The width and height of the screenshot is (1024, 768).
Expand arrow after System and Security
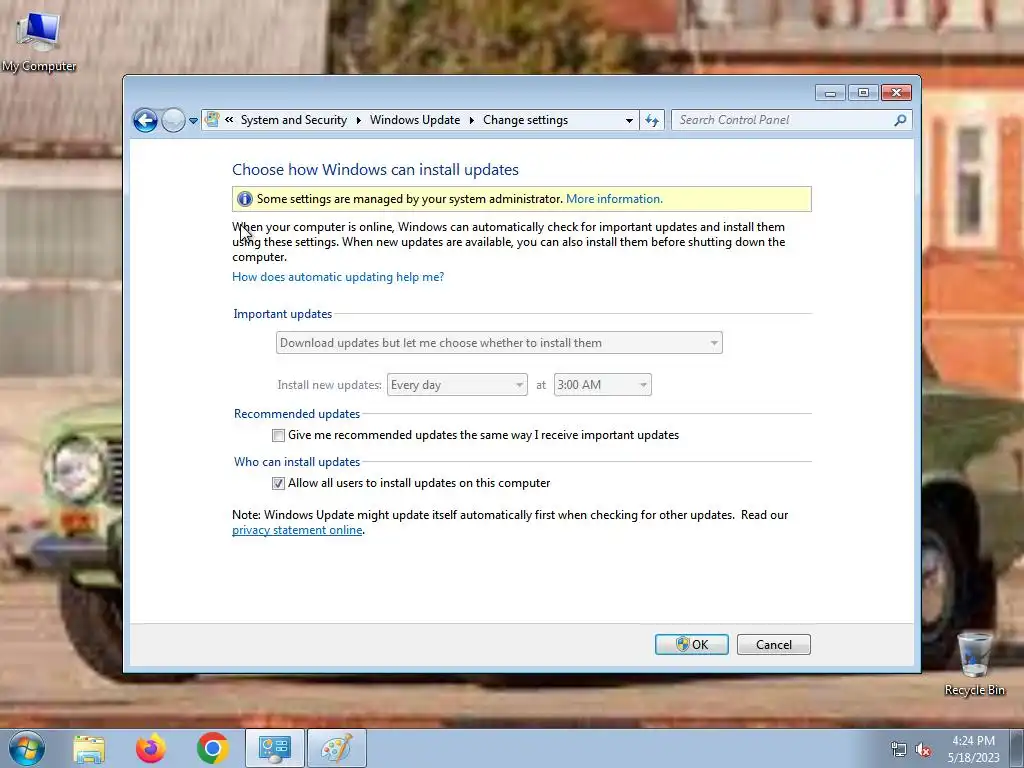coord(359,120)
